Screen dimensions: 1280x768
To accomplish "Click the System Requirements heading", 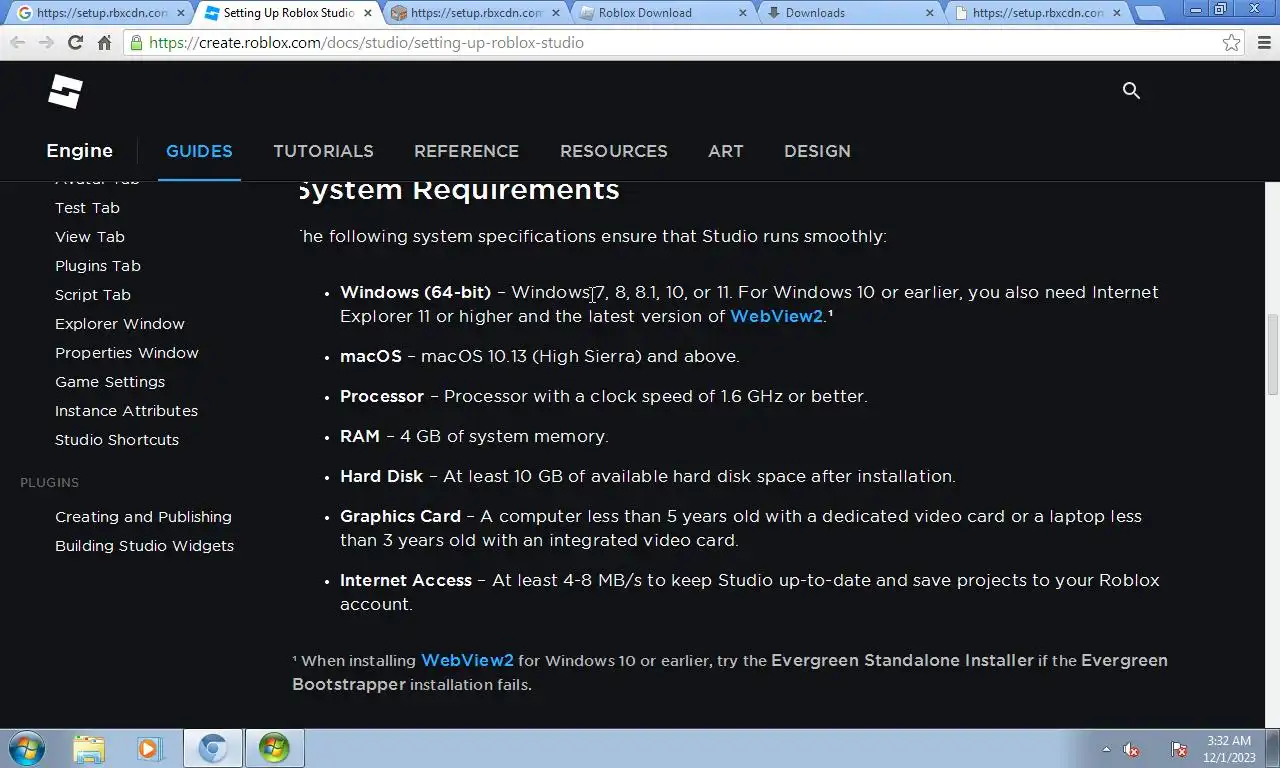I will coord(458,190).
